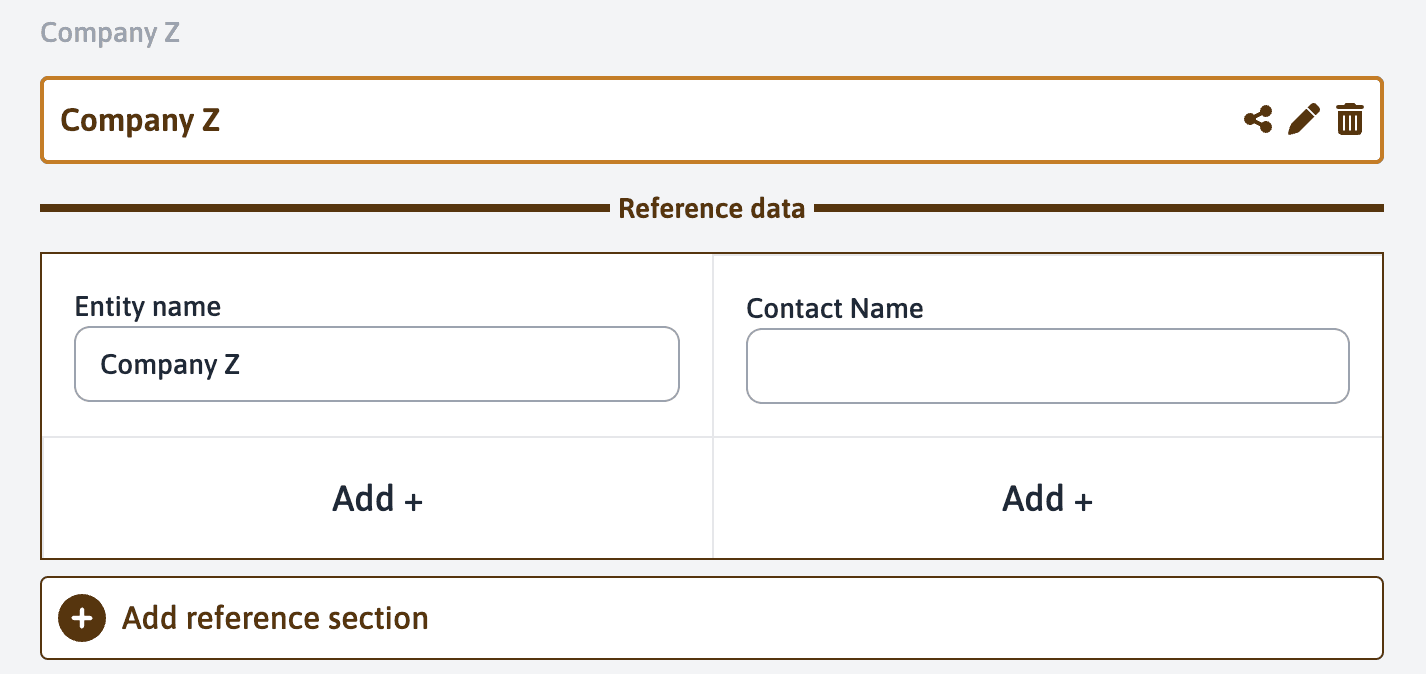The height and width of the screenshot is (674, 1426).
Task: Click the share icon for Company Z
Action: click(1258, 120)
